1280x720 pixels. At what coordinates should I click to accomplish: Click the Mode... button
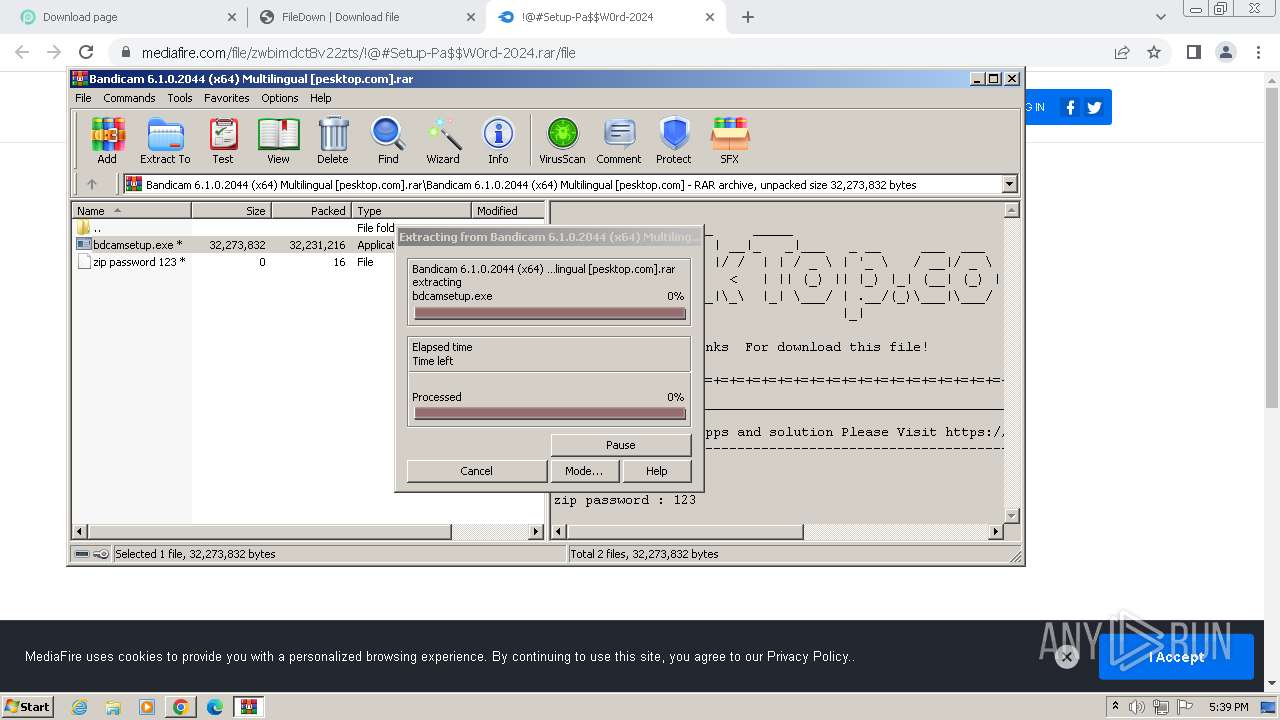click(584, 471)
